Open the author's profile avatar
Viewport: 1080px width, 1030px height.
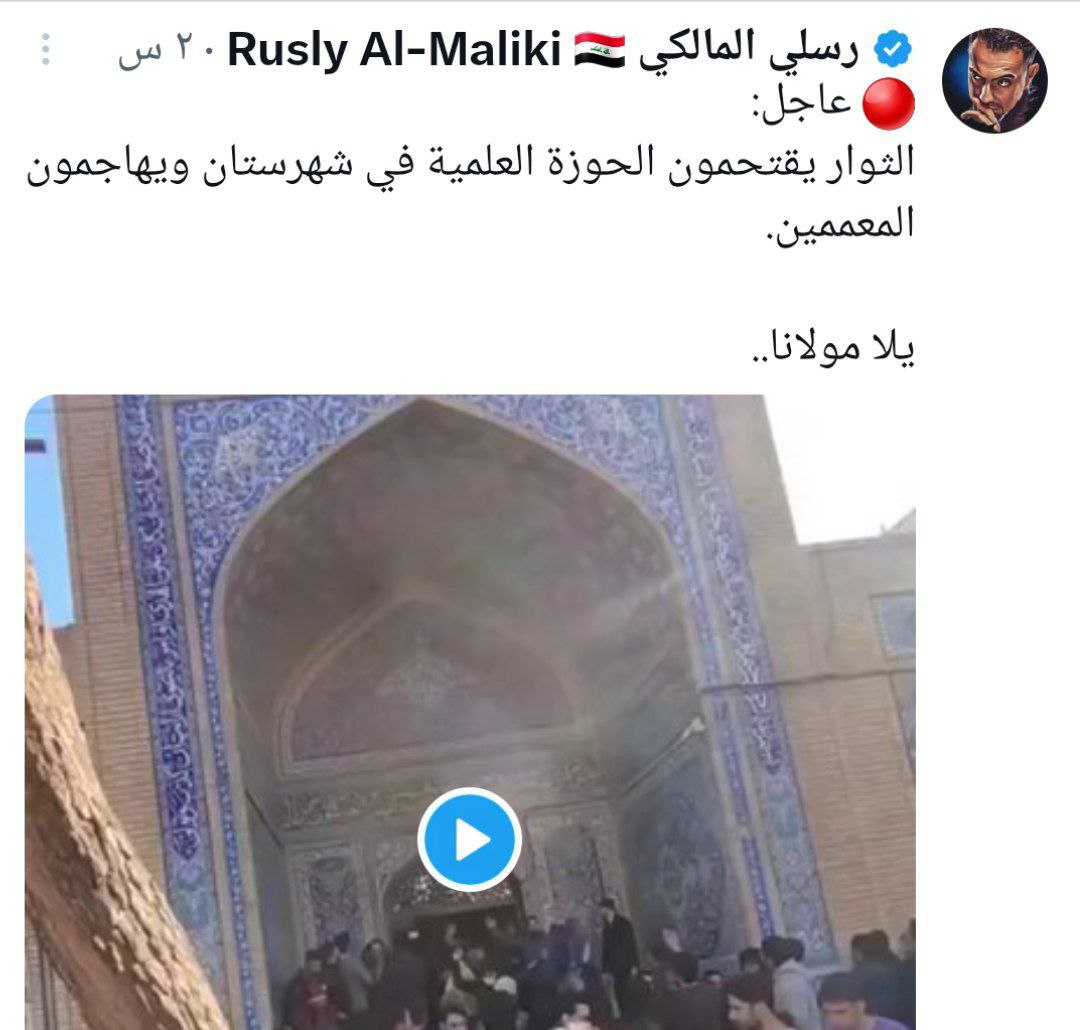coord(995,81)
